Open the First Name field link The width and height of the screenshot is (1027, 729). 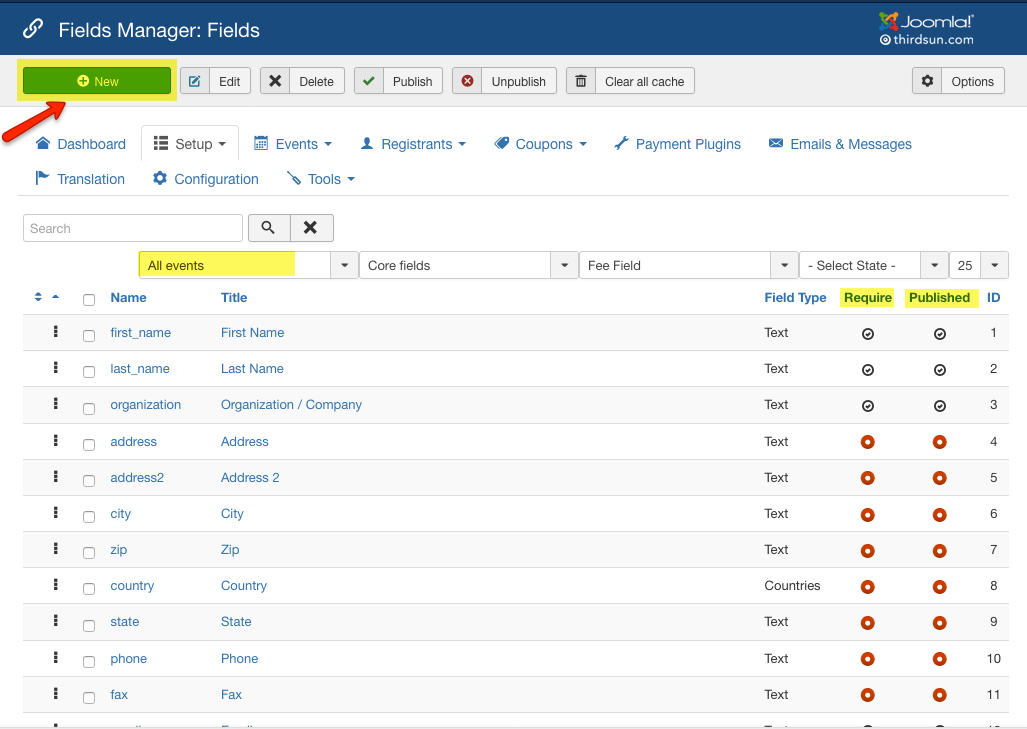point(252,332)
